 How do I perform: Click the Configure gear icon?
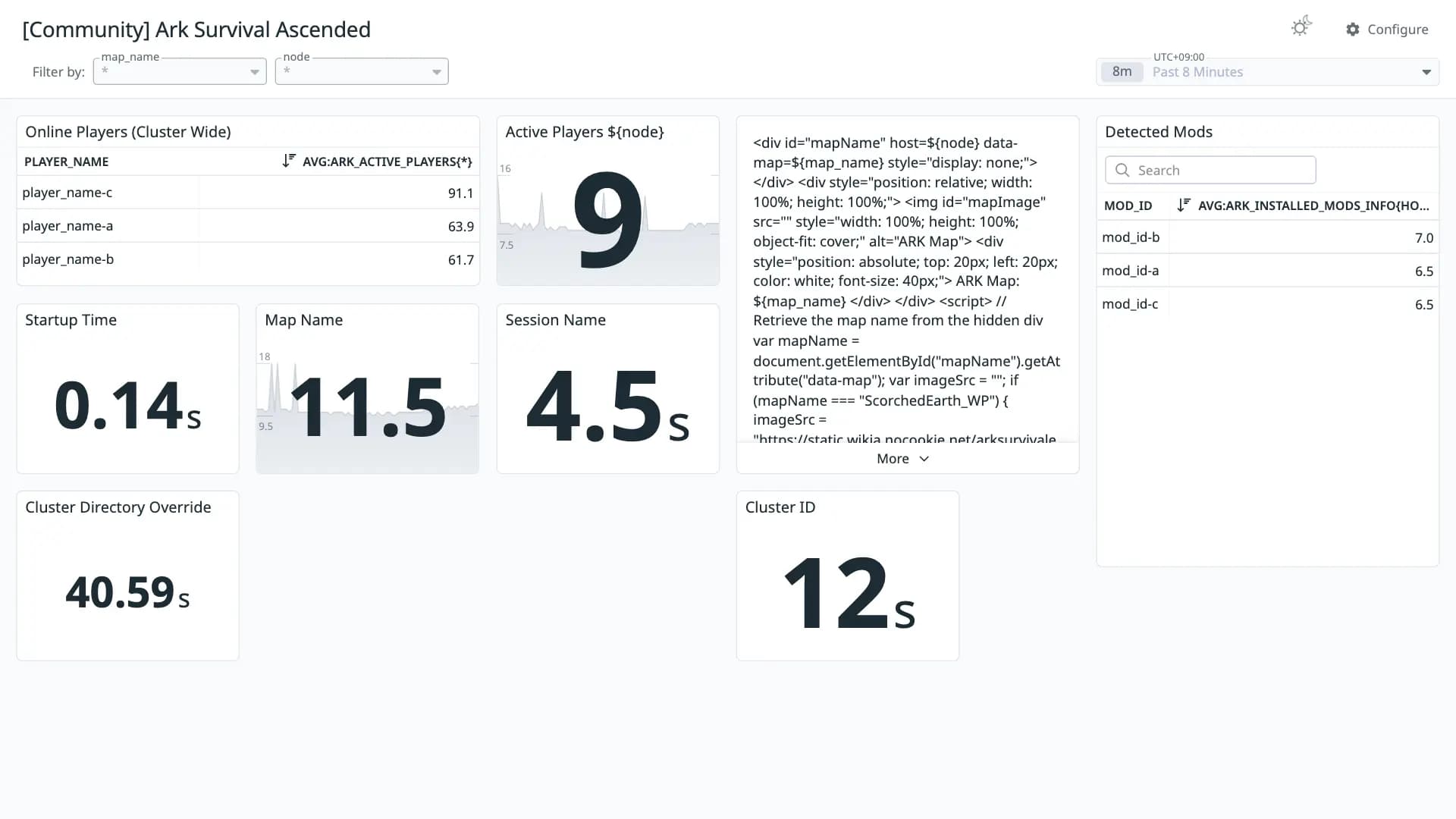(1352, 29)
